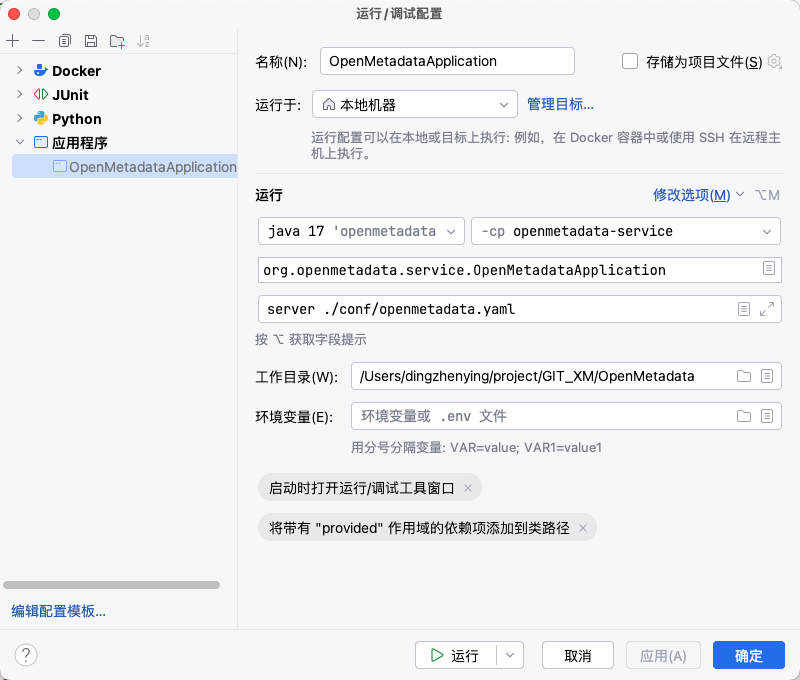Copy the selected configuration
Screen dimensions: 800x680
coord(65,41)
